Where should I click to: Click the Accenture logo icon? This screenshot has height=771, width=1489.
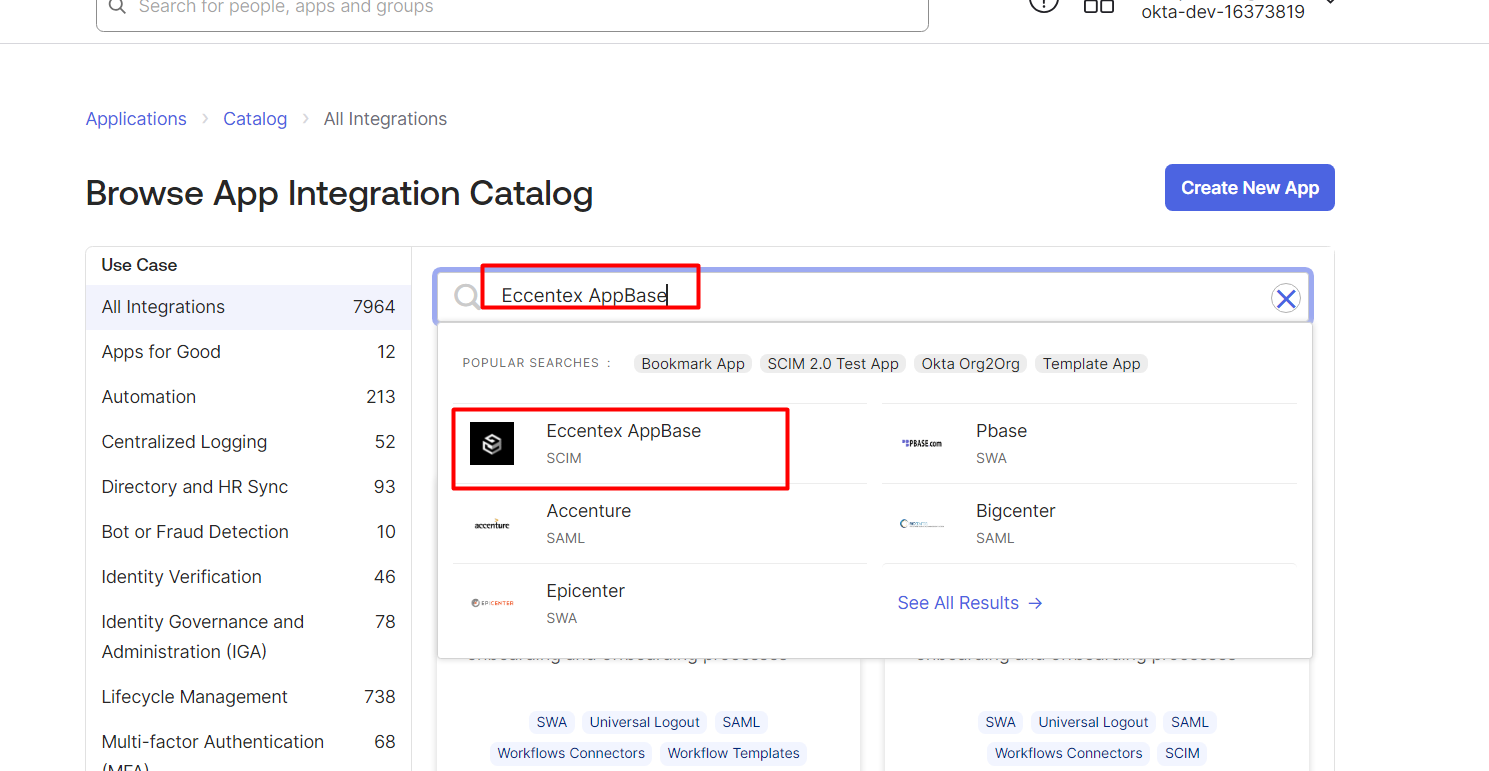(x=492, y=524)
